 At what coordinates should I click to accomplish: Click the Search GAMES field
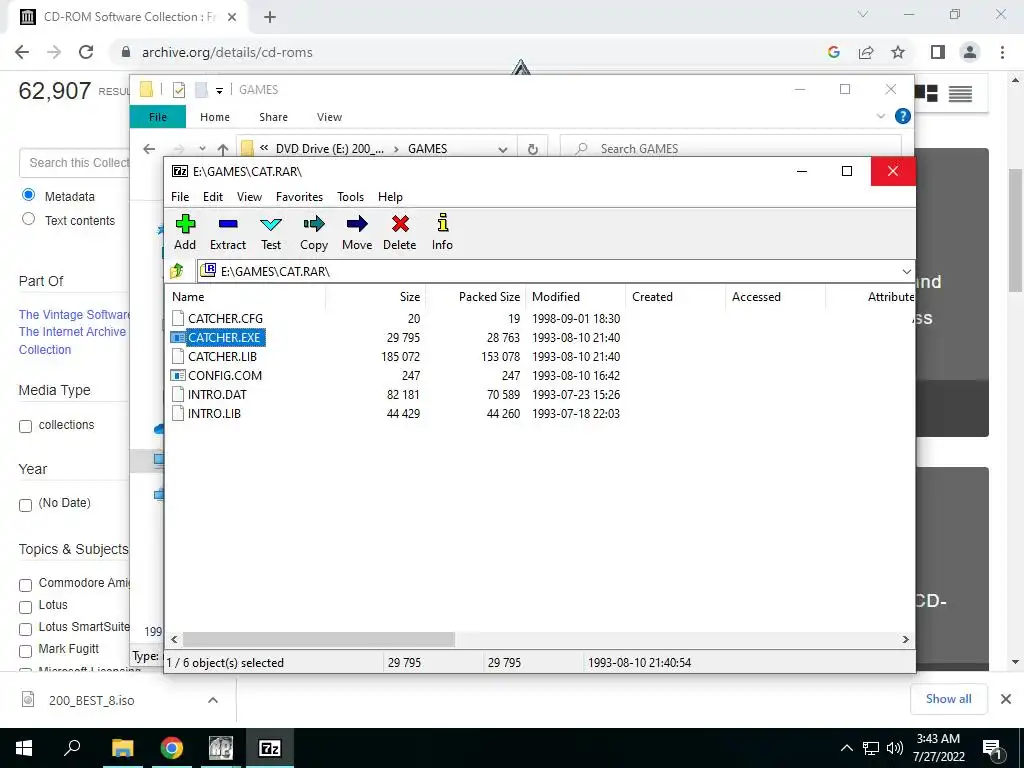pos(731,149)
